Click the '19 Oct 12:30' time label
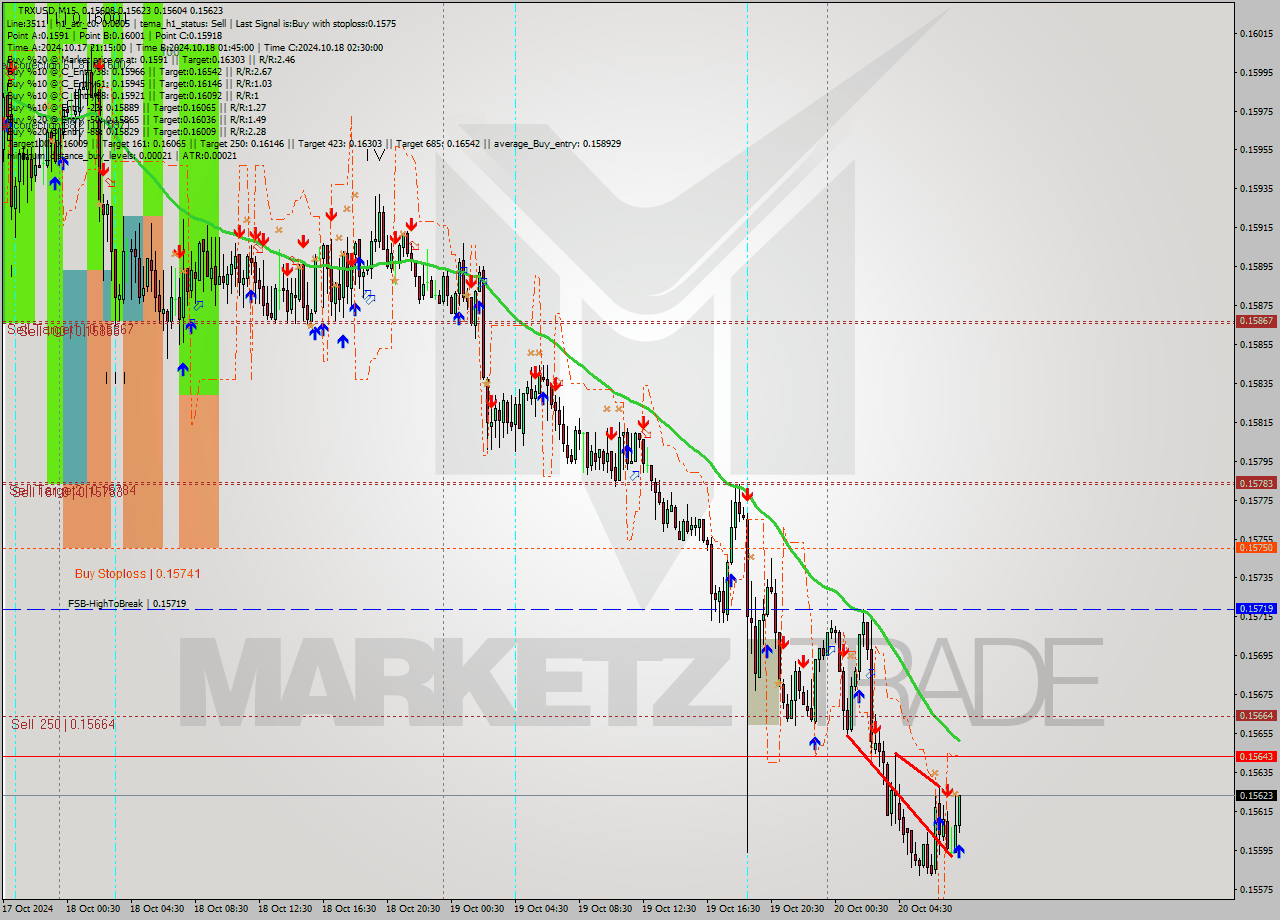Screen dimensions: 1280x920 coord(669,909)
